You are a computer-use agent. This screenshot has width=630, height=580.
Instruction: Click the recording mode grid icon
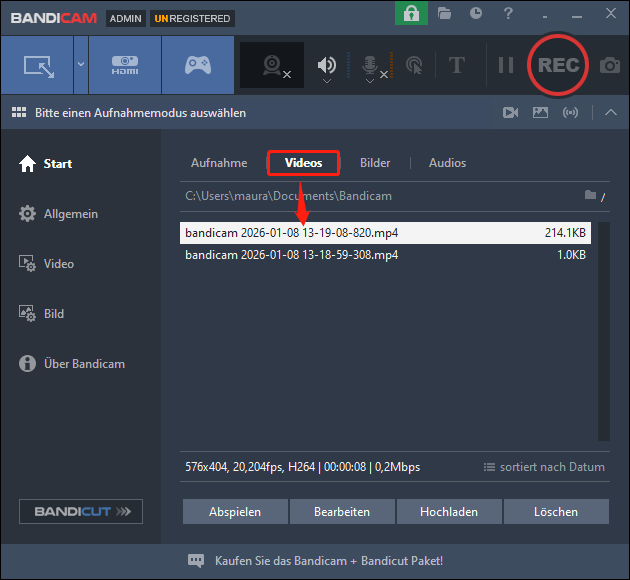coord(19,112)
